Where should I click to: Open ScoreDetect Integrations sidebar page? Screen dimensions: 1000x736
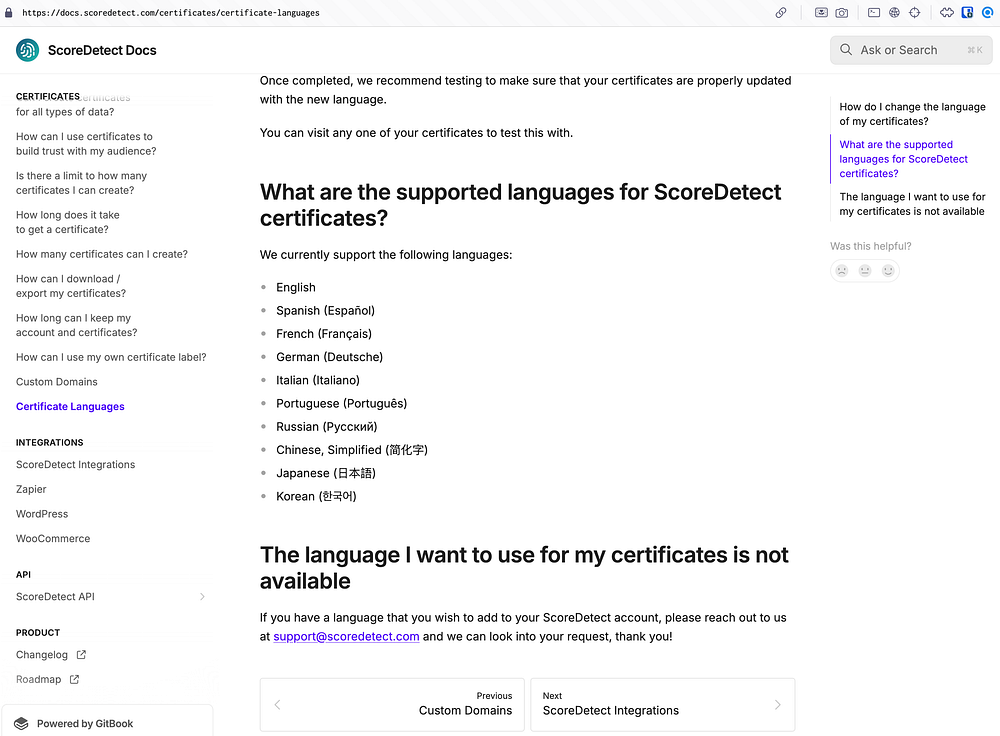click(75, 464)
